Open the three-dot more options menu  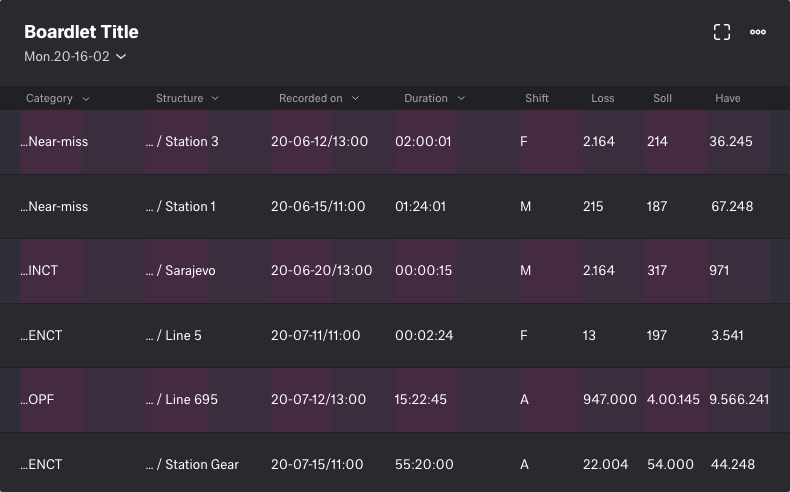[758, 32]
